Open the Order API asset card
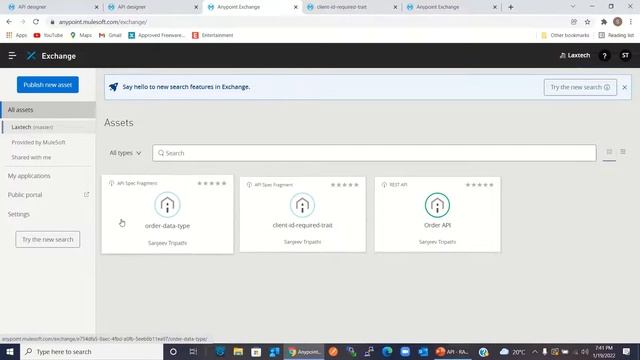 coord(438,214)
